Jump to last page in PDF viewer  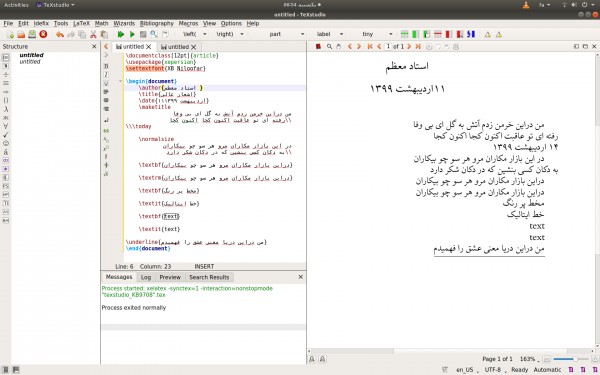tap(418, 47)
